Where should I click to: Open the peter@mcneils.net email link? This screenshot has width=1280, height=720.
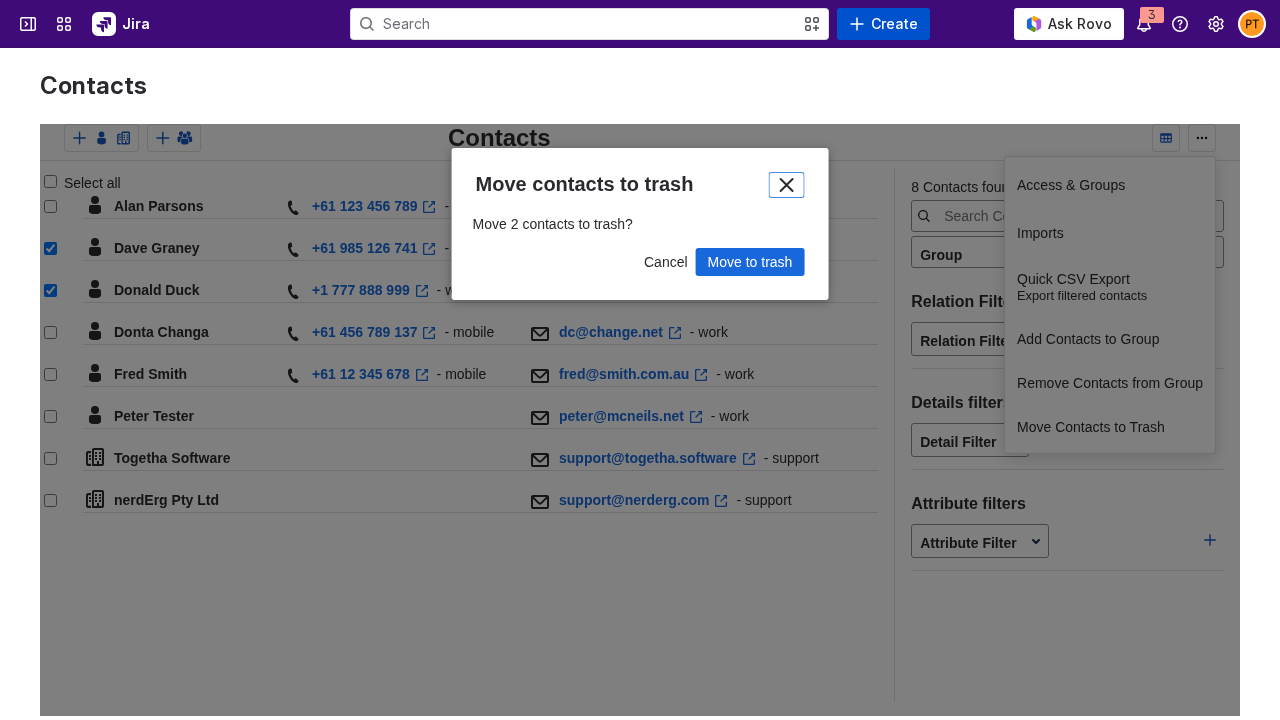622,416
